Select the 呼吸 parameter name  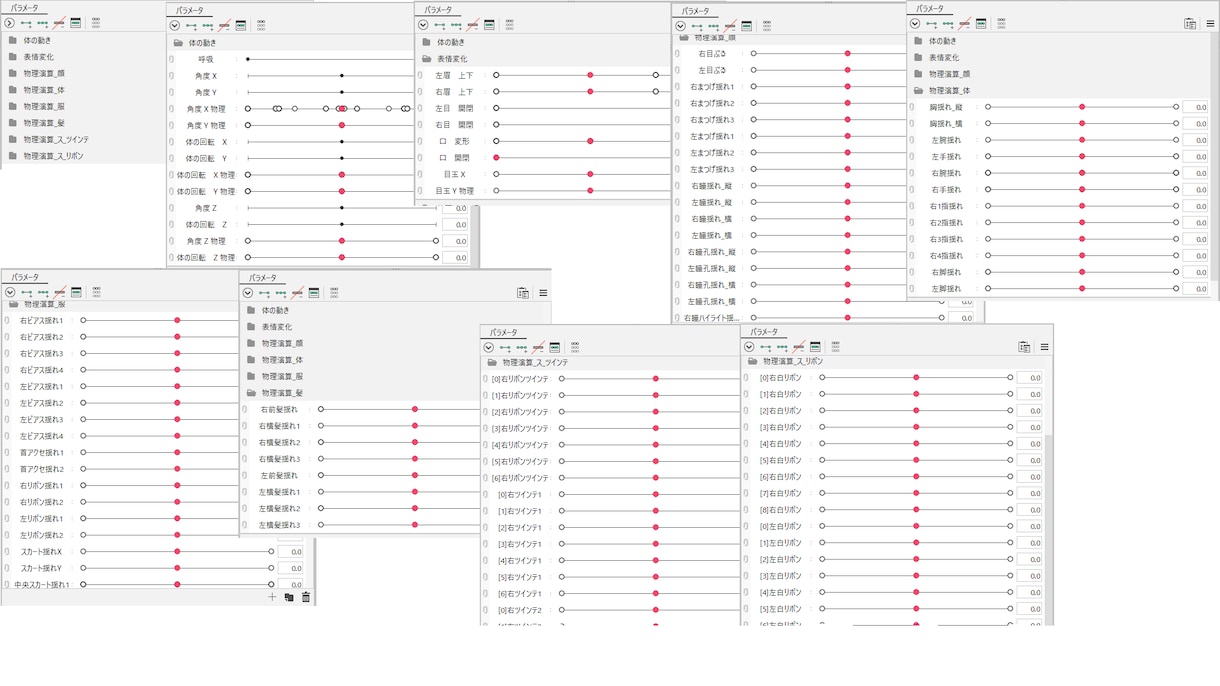[x=205, y=59]
